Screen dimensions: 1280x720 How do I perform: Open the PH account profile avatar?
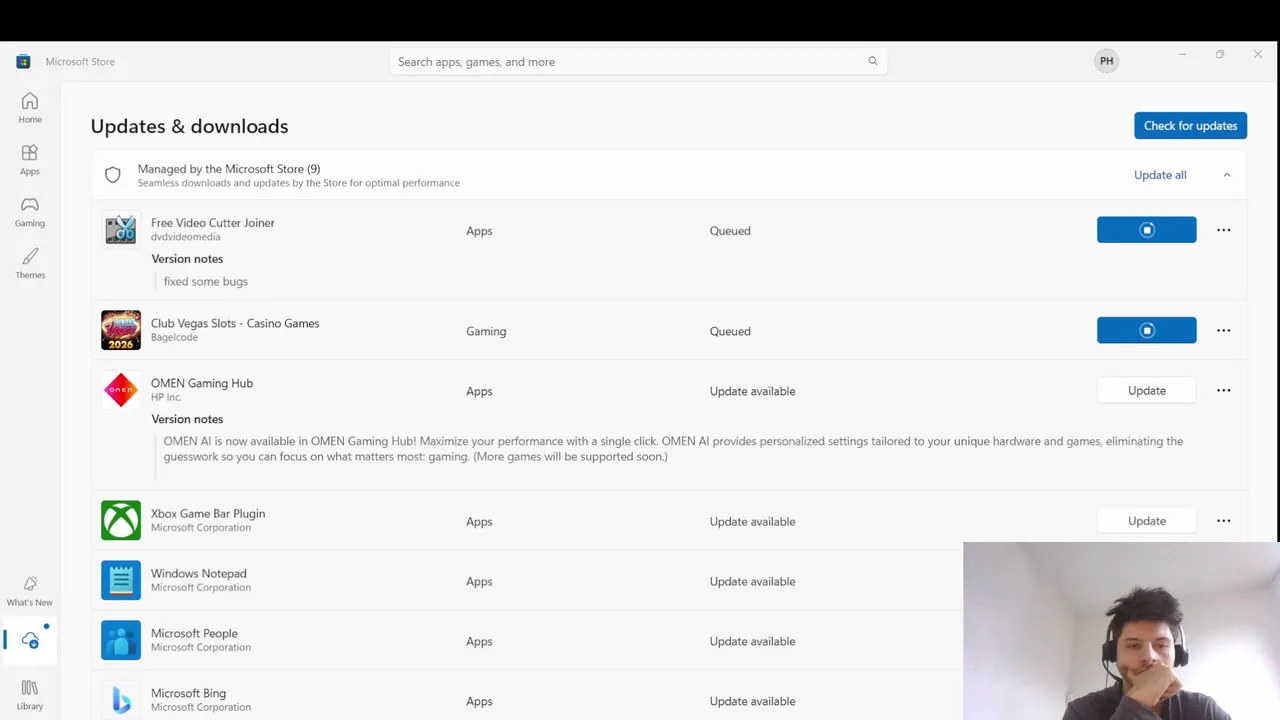pos(1106,61)
